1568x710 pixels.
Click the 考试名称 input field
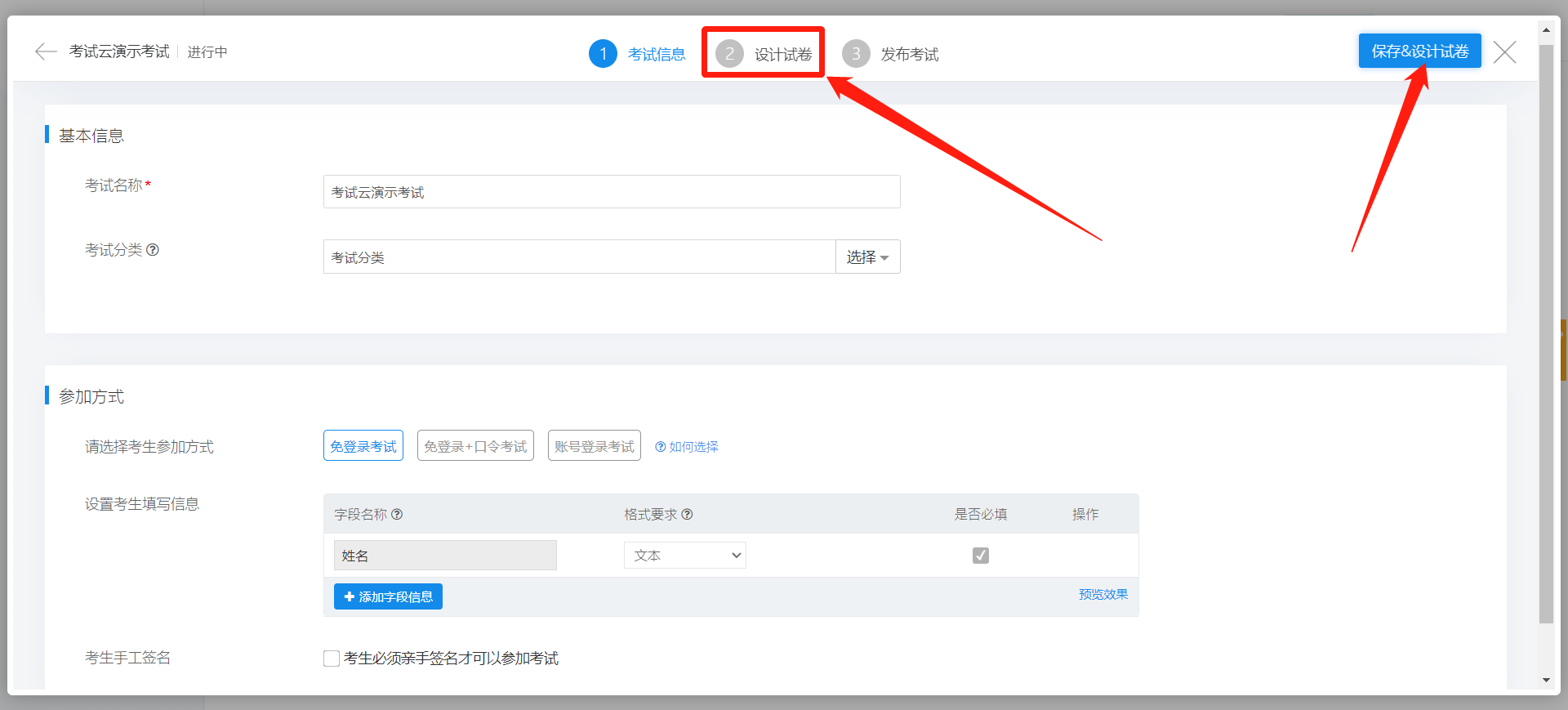coord(611,192)
